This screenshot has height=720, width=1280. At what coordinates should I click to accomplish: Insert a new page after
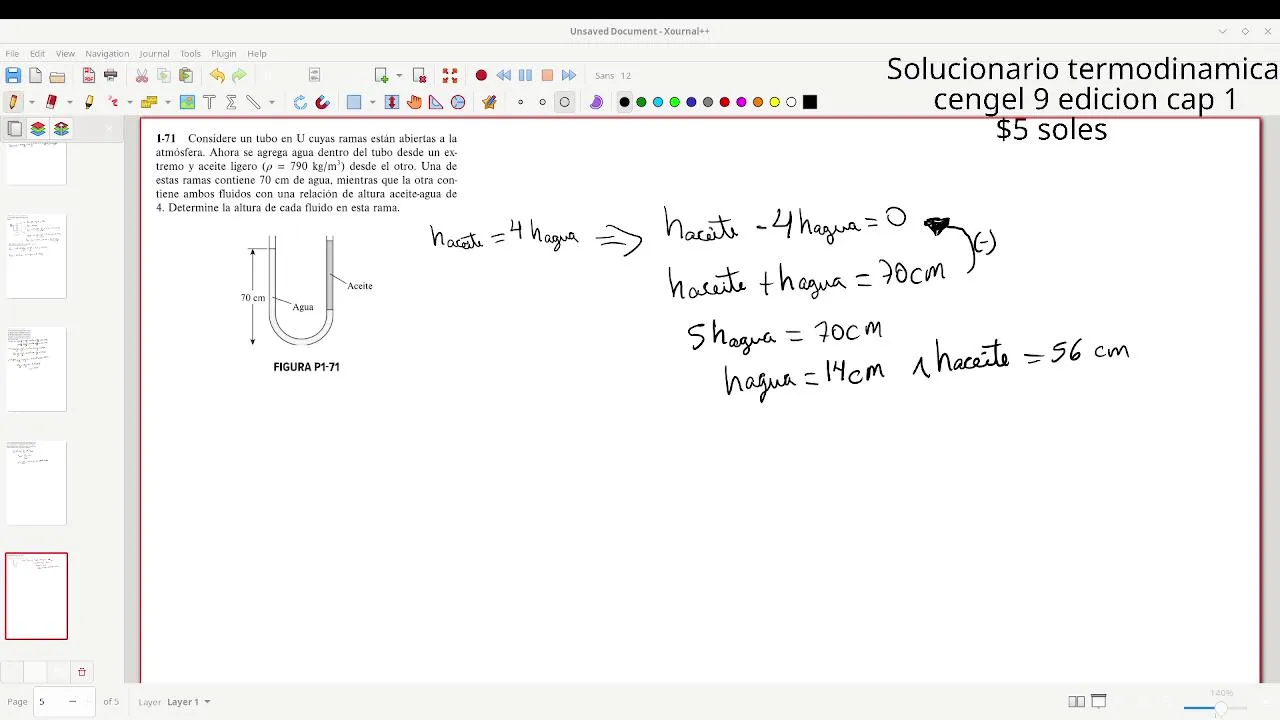[x=381, y=75]
